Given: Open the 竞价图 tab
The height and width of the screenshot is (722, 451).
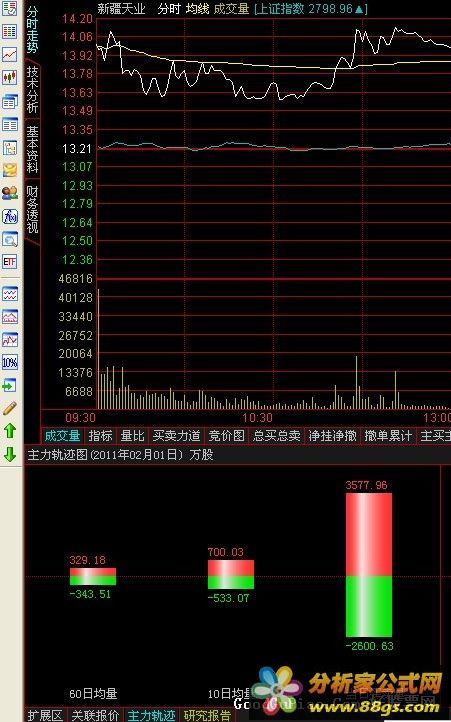Looking at the screenshot, I should click(226, 436).
